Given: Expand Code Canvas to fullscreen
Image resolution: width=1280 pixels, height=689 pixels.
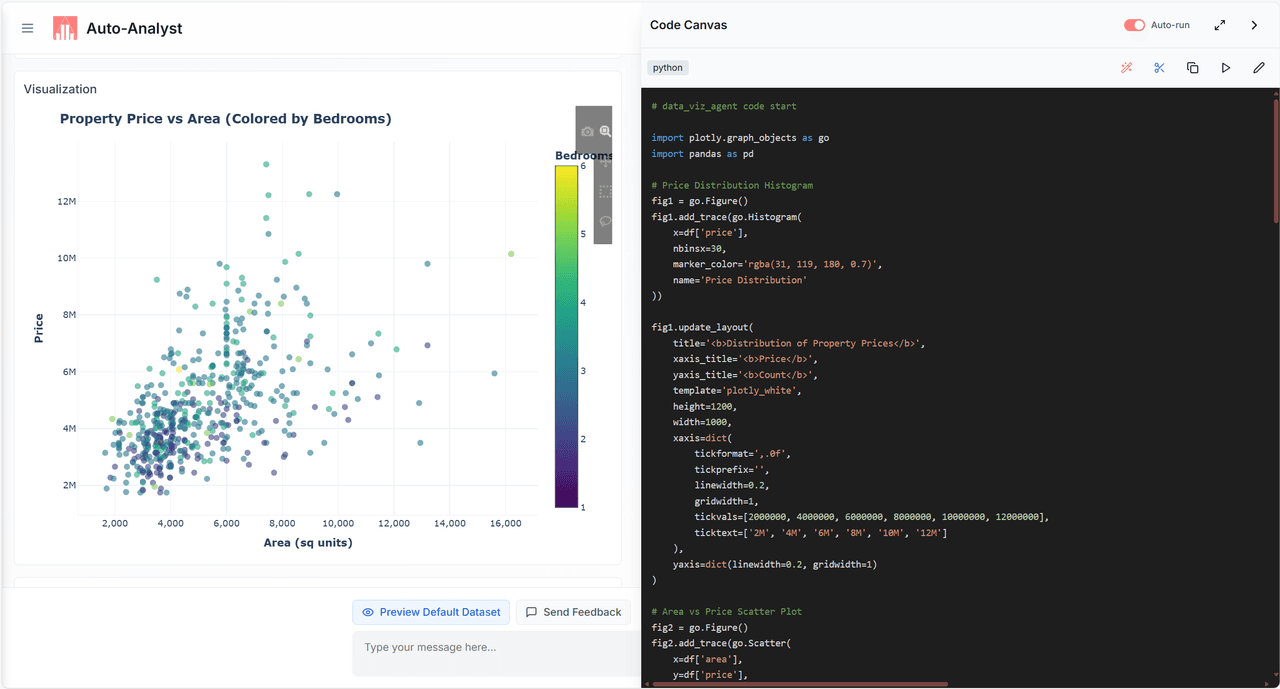Looking at the screenshot, I should point(1220,25).
